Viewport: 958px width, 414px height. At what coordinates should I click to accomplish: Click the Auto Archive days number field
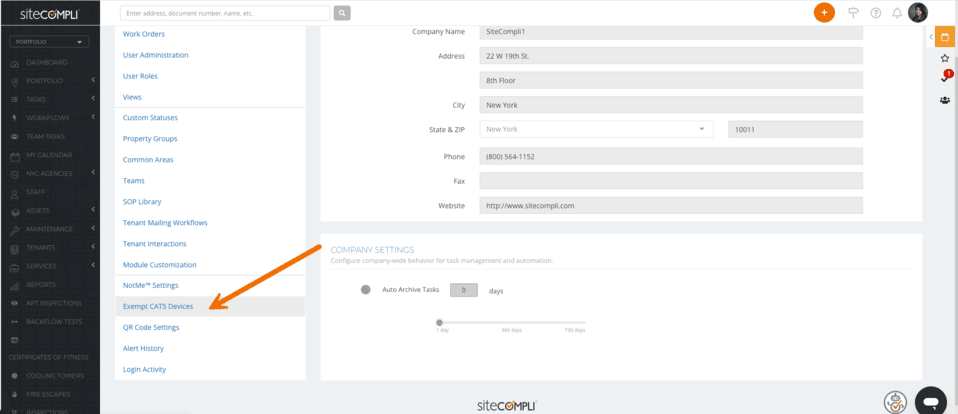464,290
